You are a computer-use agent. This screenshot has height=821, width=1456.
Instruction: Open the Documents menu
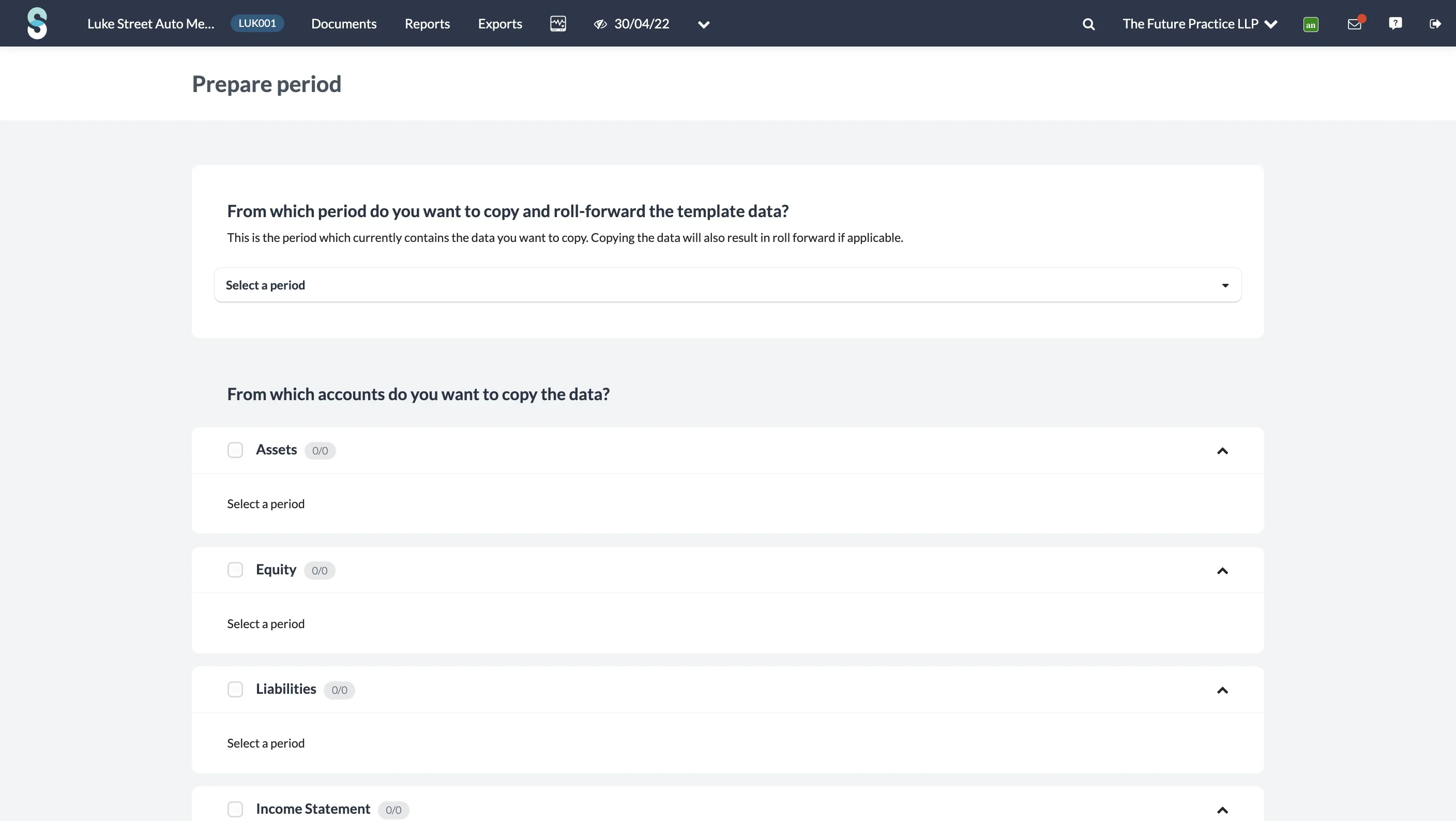344,24
